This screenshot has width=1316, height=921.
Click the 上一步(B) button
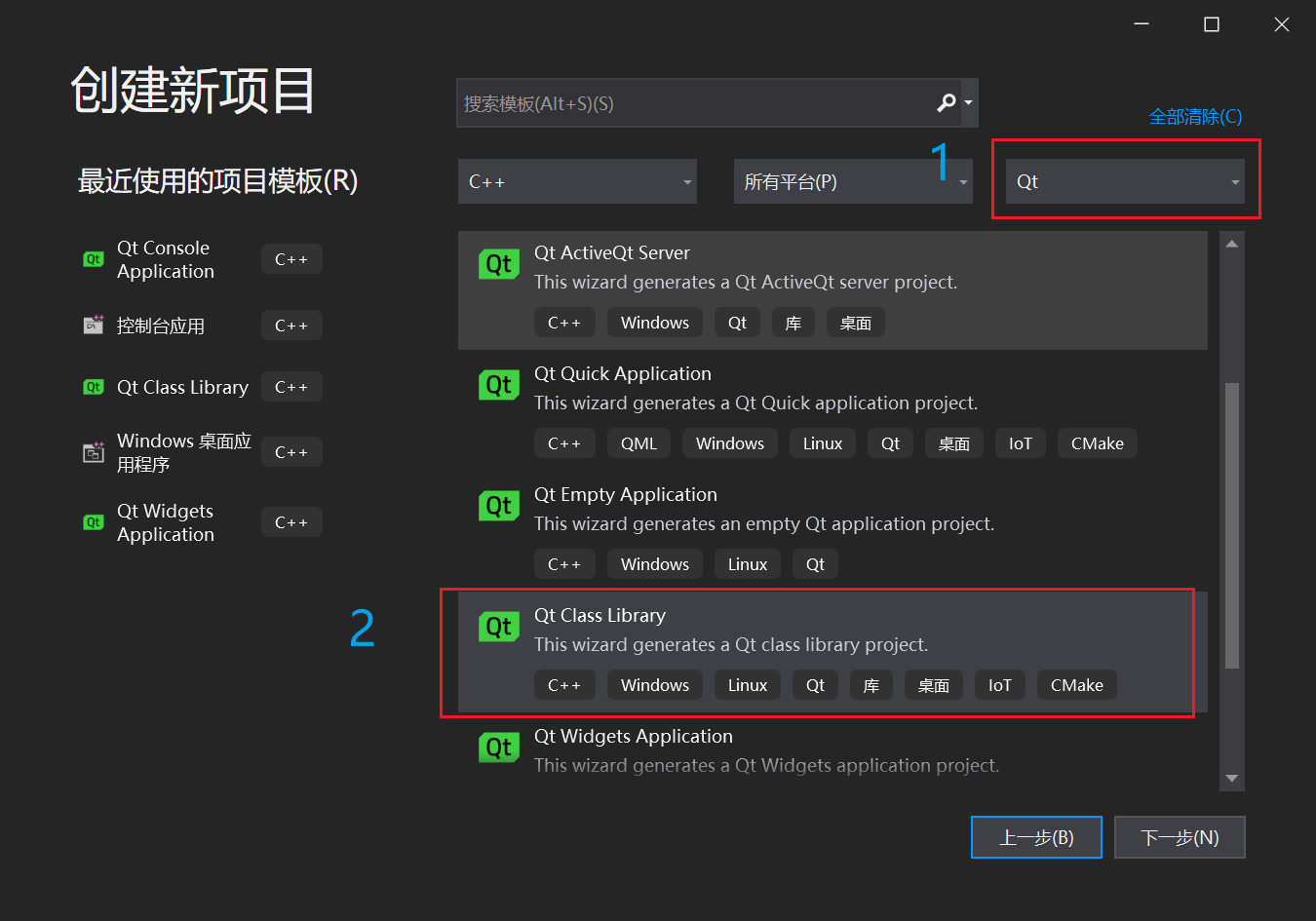pyautogui.click(x=1036, y=837)
